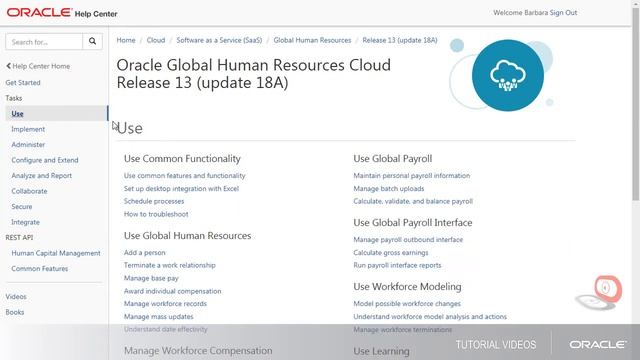Open Calculate gross earnings link

click(x=391, y=253)
